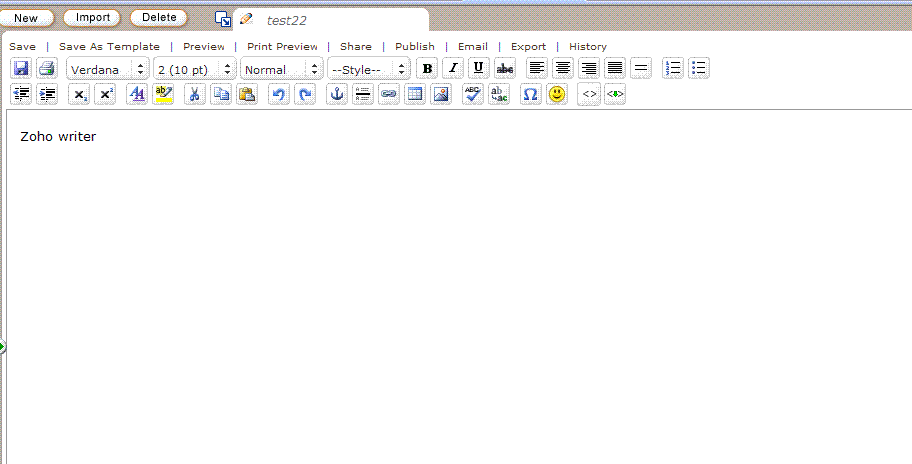Decrease indent with outdent icon
912x464 pixels.
(21, 94)
